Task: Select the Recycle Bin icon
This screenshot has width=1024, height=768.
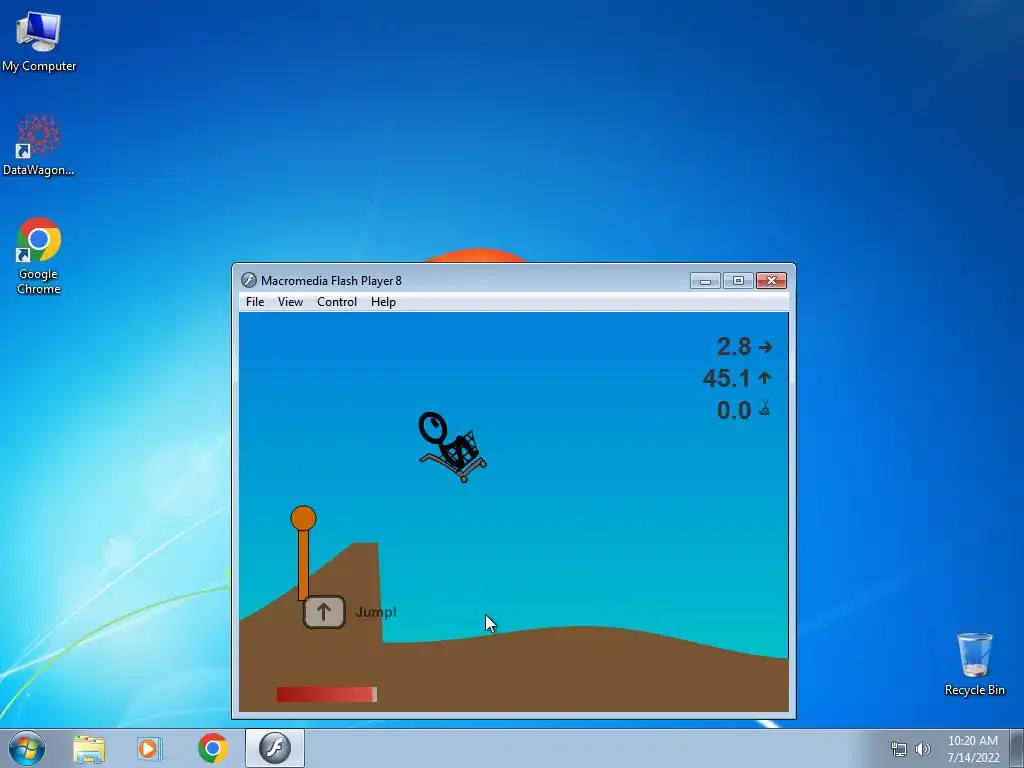Action: tap(974, 664)
